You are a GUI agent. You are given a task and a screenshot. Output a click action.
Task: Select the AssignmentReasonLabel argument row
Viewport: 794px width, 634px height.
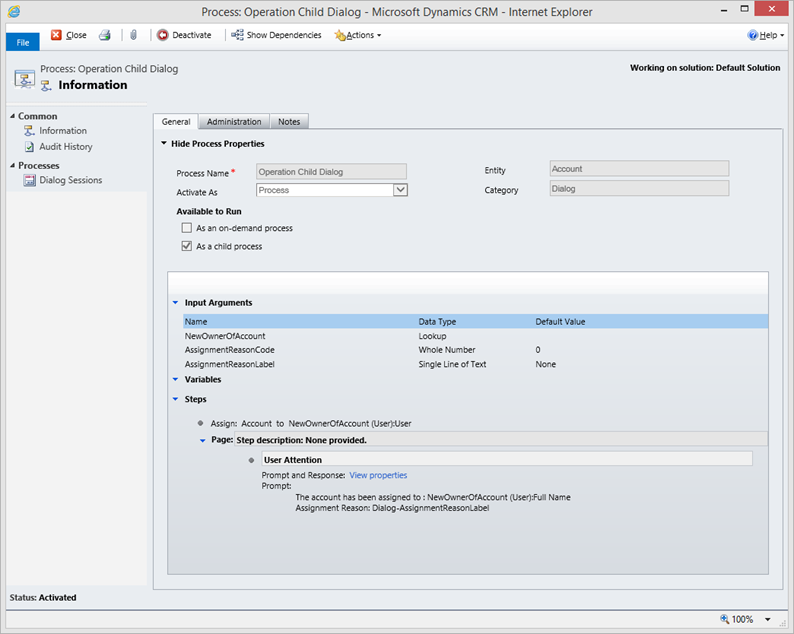click(475, 364)
